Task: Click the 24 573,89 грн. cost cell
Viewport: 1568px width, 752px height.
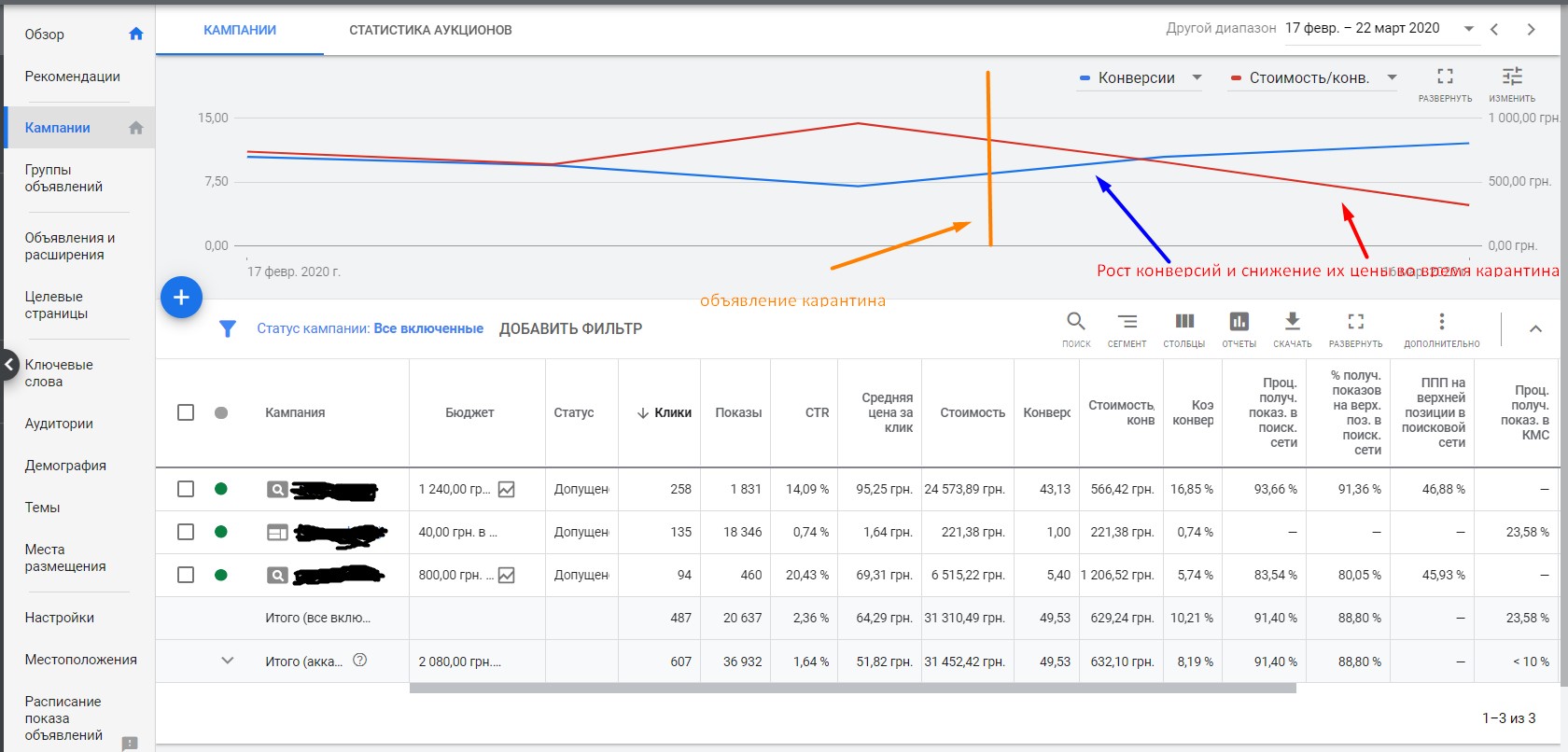Action: coord(965,489)
